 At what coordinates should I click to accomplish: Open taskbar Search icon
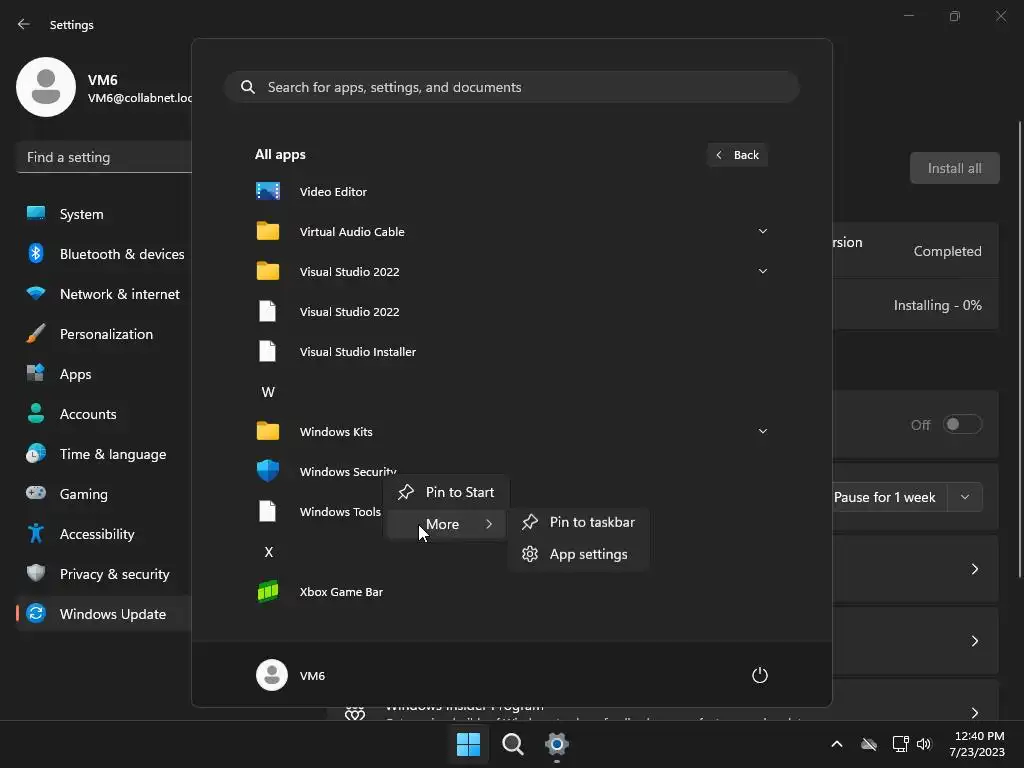point(513,744)
